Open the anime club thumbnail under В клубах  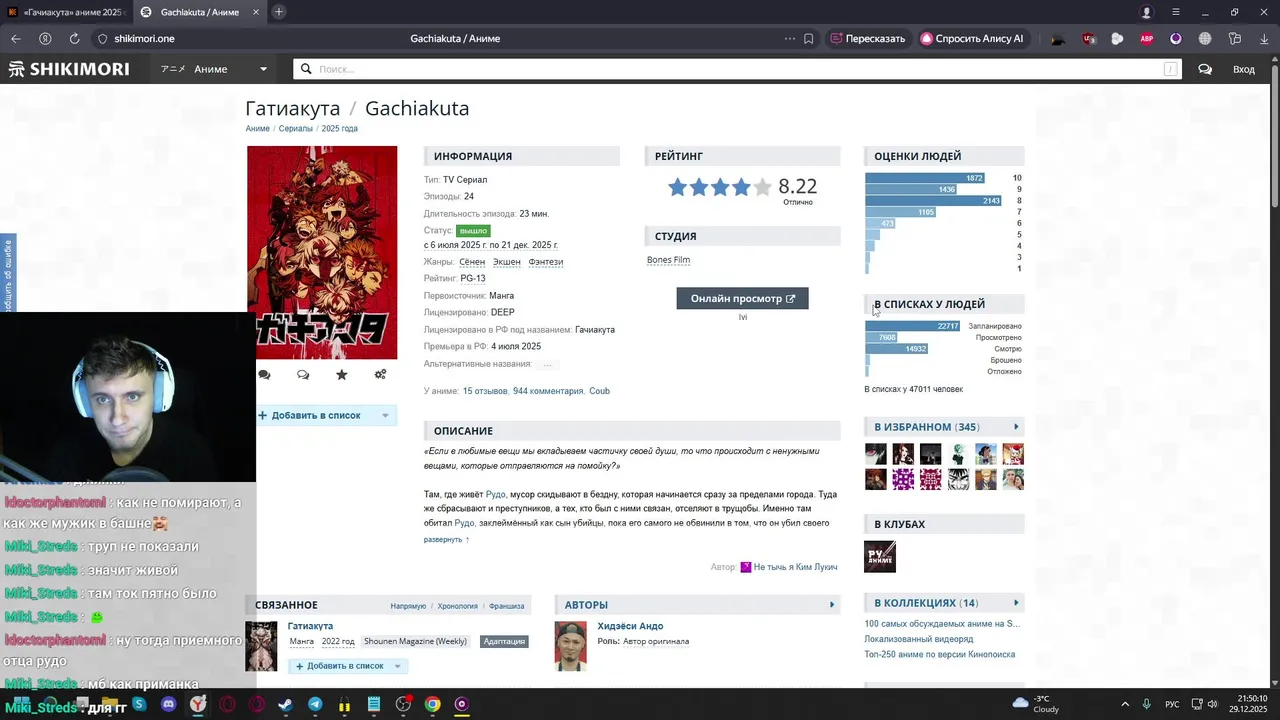click(x=880, y=557)
